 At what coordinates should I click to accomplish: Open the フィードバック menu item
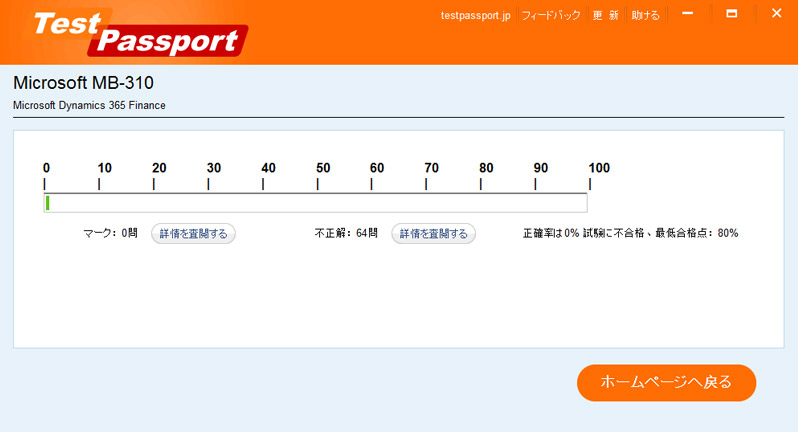[x=550, y=16]
